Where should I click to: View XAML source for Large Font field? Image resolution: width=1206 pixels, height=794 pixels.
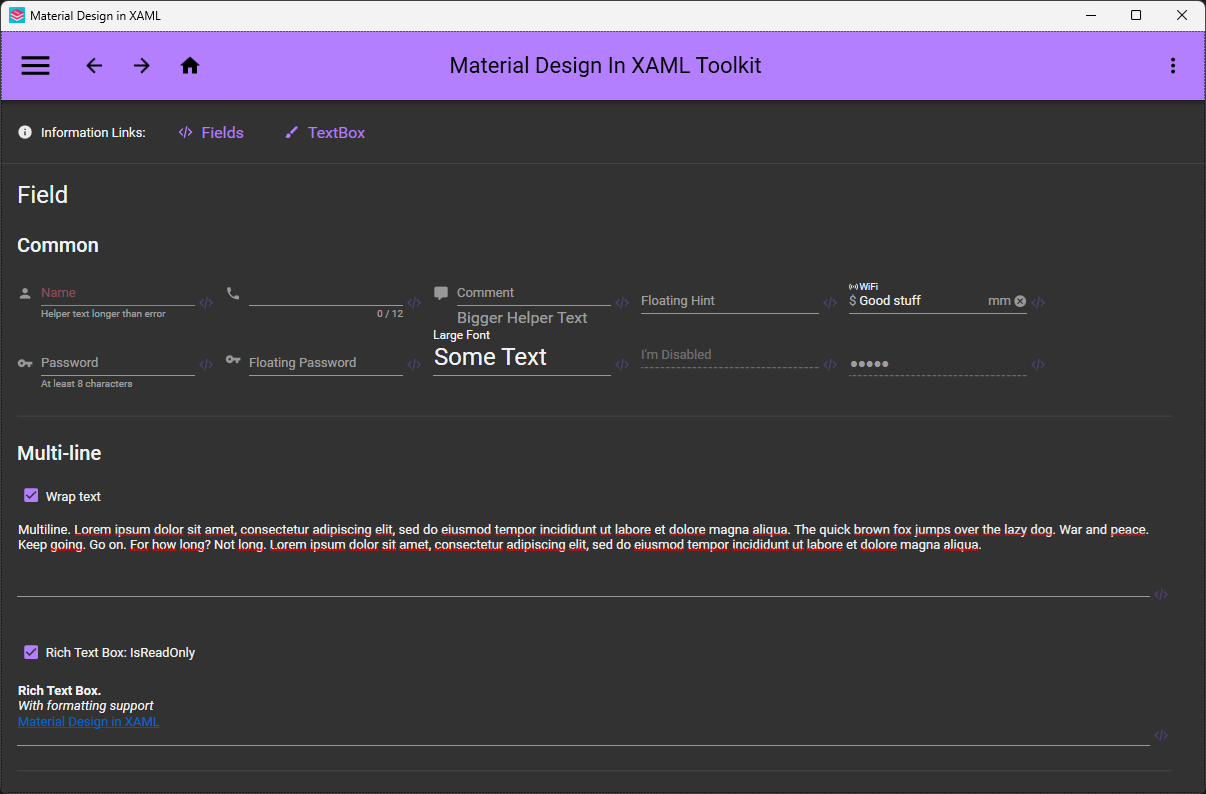tap(622, 365)
